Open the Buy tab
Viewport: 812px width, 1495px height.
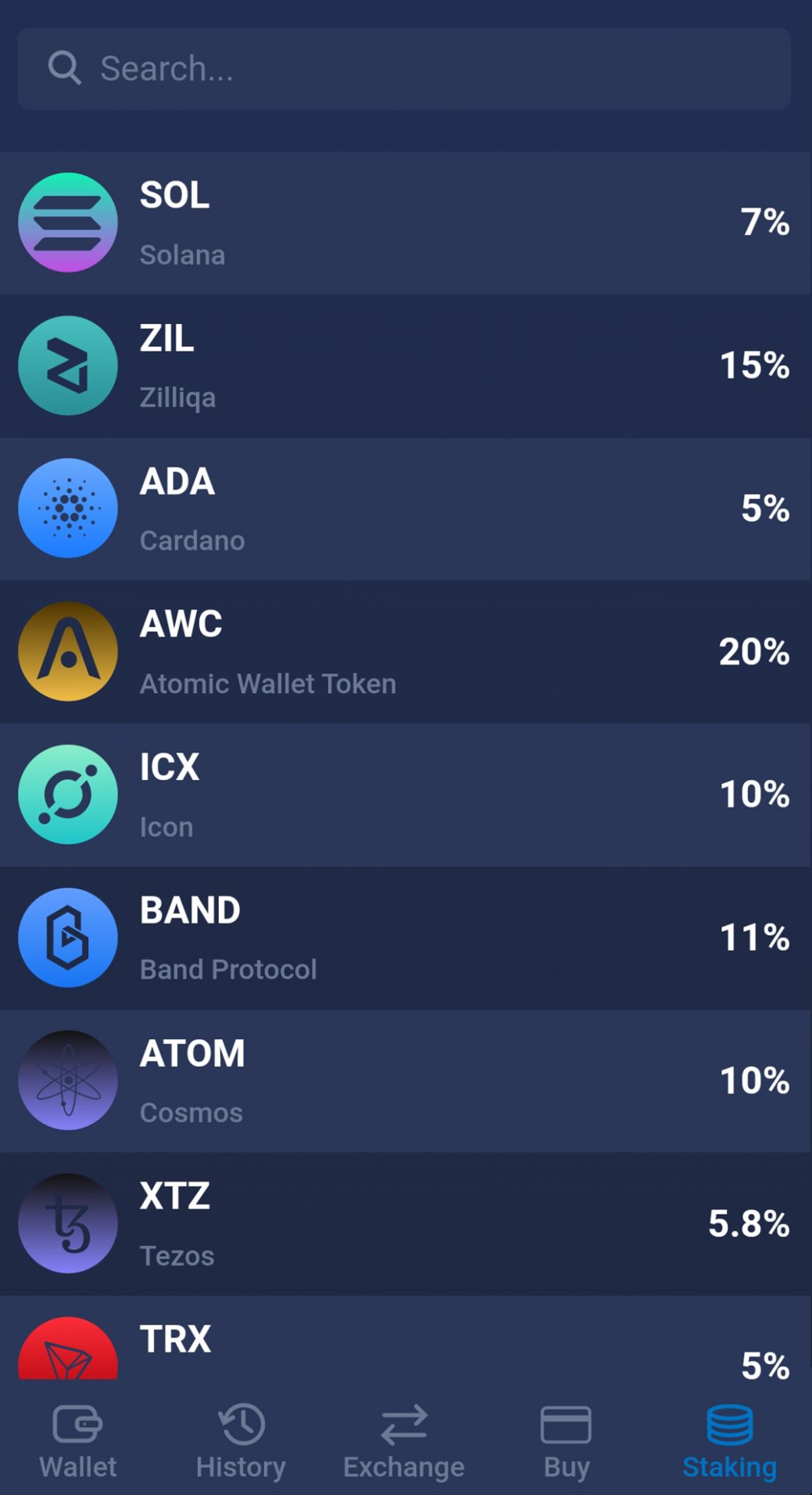tap(567, 1440)
